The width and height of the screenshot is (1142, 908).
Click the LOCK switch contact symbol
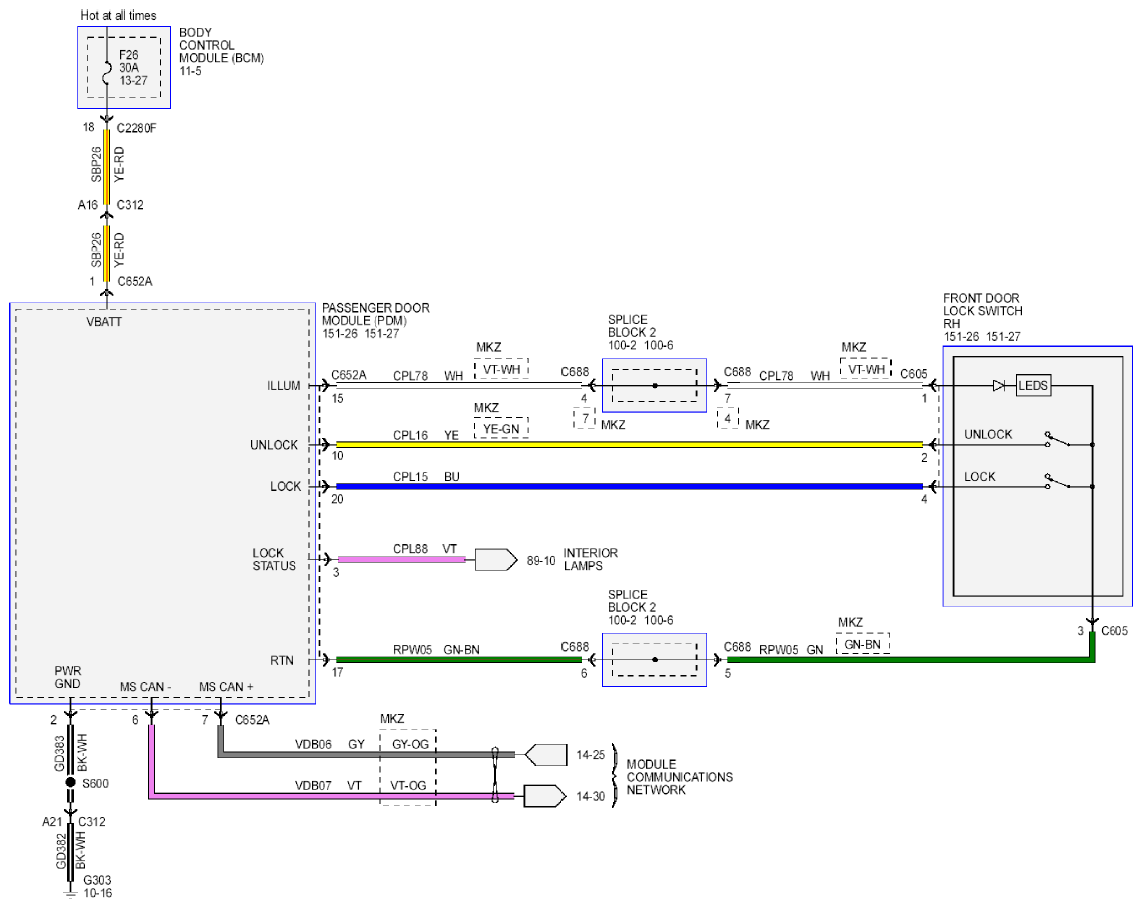[1058, 481]
